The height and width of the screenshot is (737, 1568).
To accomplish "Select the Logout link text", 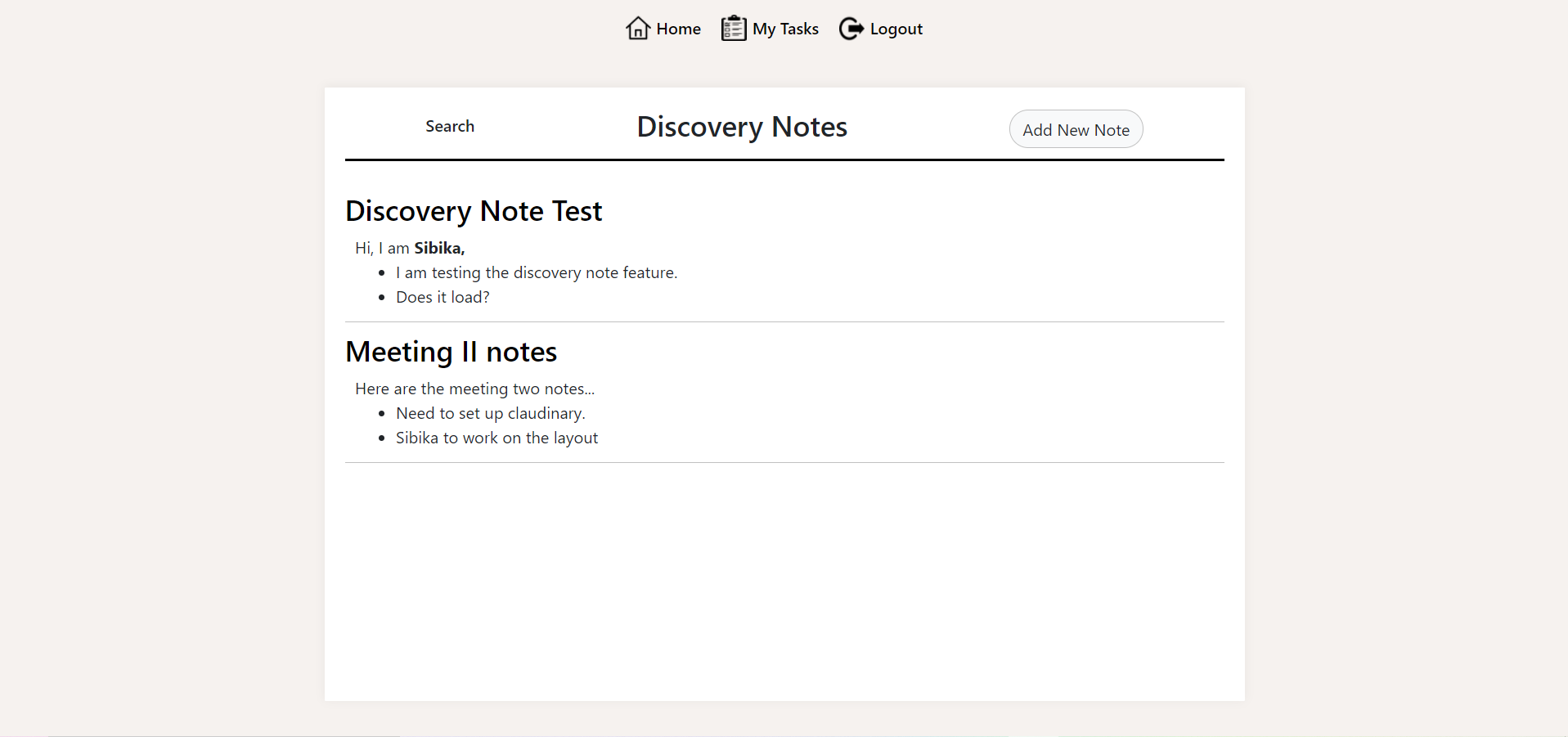I will tap(896, 29).
